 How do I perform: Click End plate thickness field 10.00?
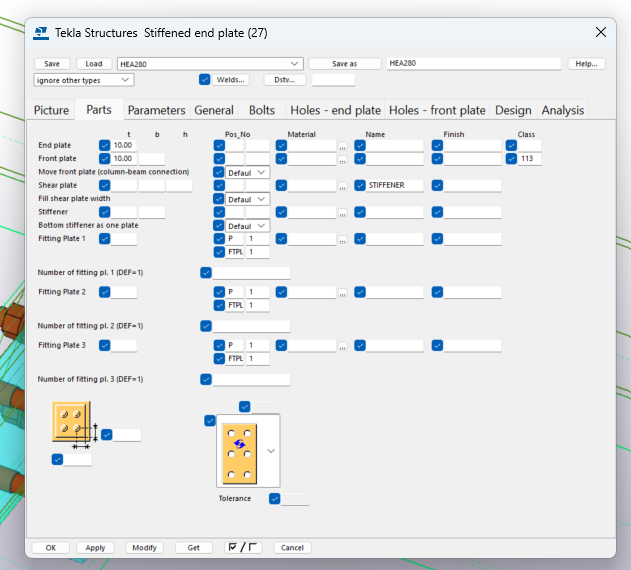coord(124,145)
